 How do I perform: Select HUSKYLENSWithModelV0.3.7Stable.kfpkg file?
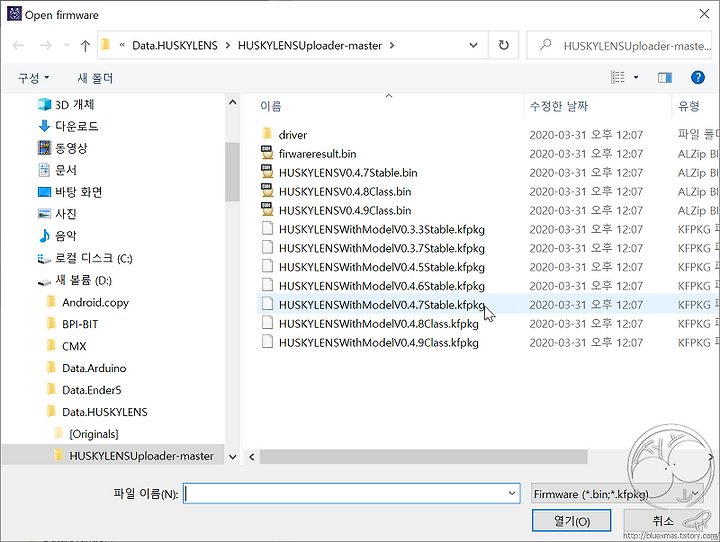(x=373, y=248)
